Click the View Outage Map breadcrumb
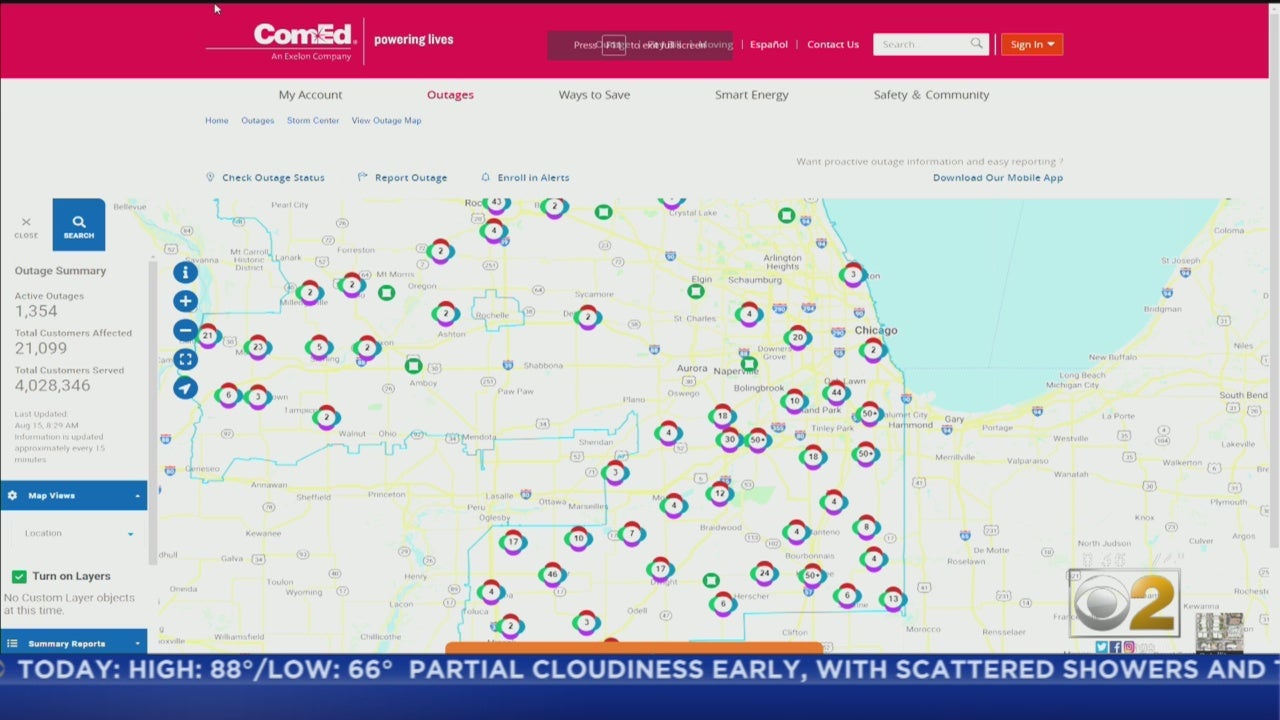Viewport: 1280px width, 720px height. (x=386, y=120)
